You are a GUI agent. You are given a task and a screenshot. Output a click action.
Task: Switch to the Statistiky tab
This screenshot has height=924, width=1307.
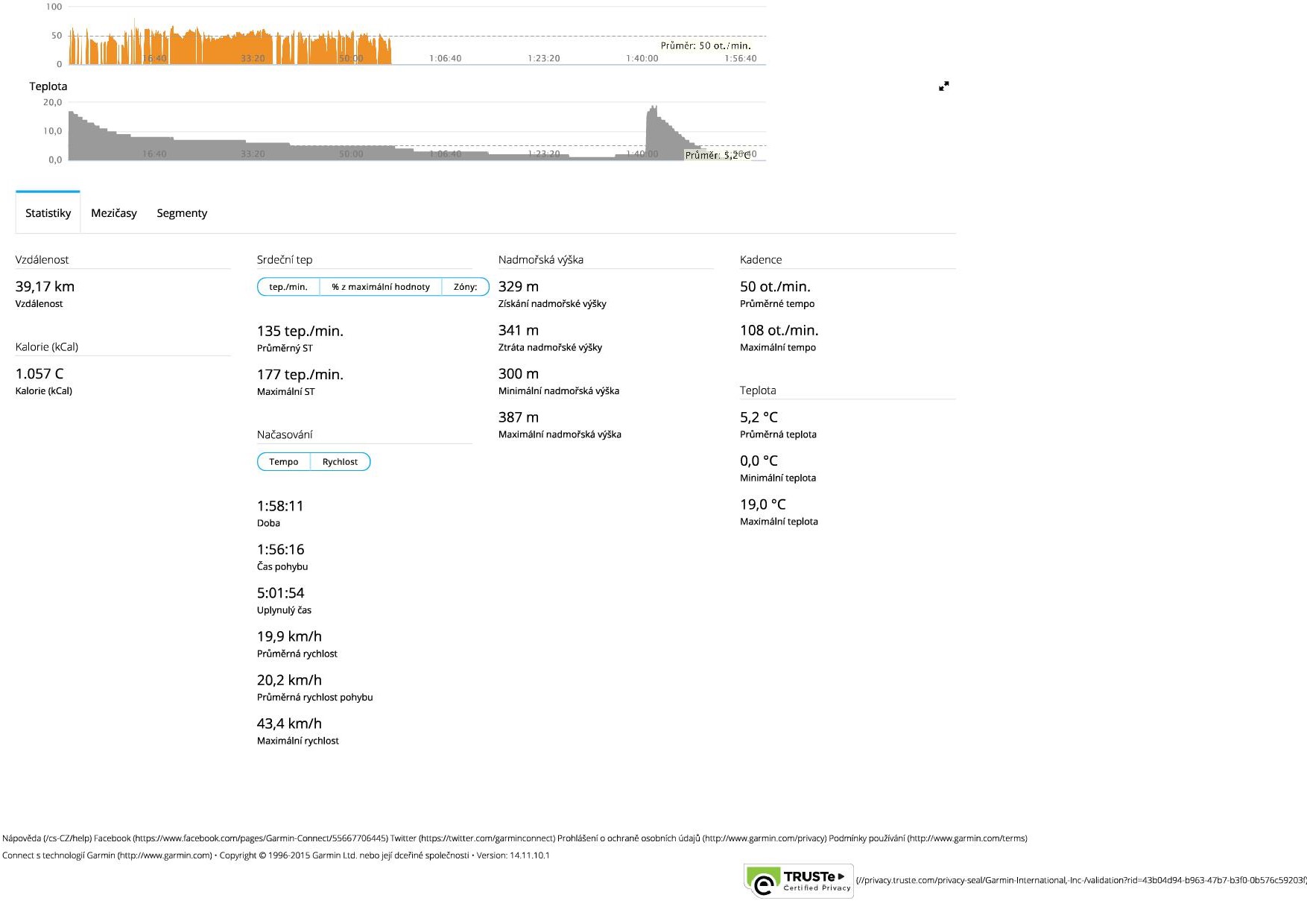click(48, 213)
